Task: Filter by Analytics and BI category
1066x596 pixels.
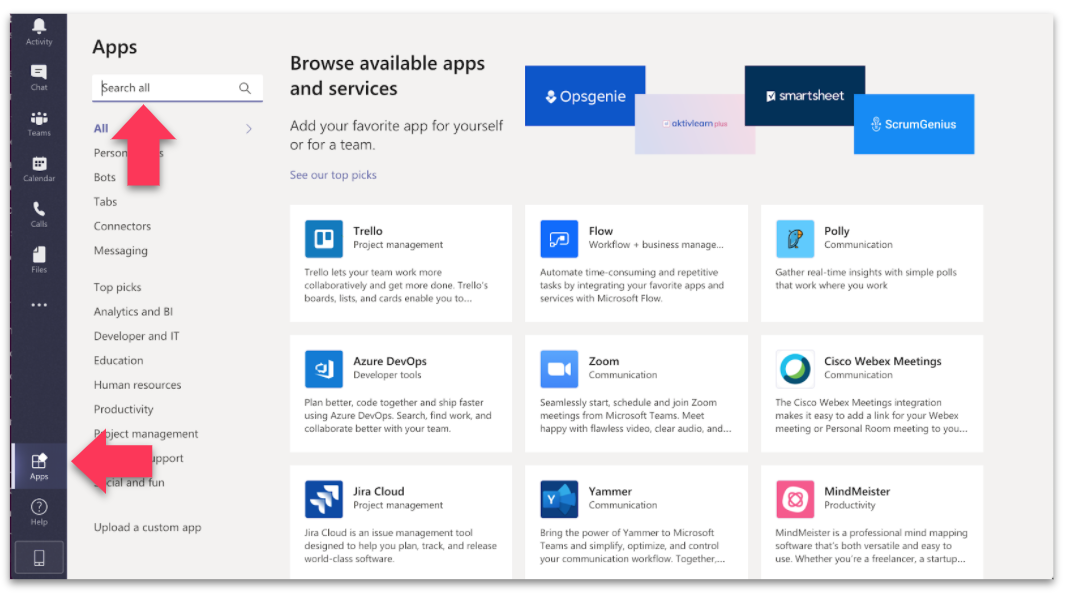Action: click(x=133, y=312)
